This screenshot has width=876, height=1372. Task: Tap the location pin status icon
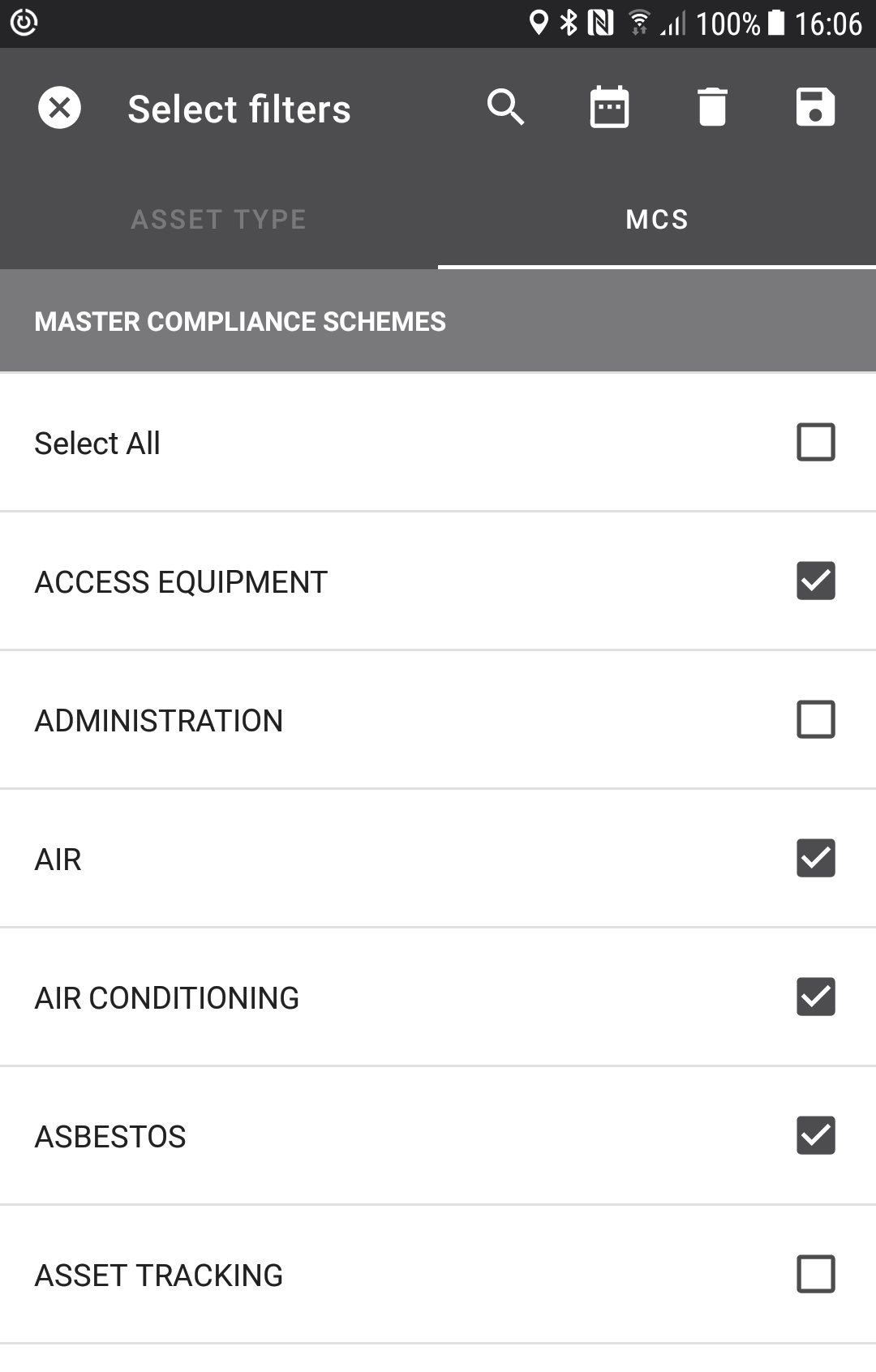(x=538, y=23)
